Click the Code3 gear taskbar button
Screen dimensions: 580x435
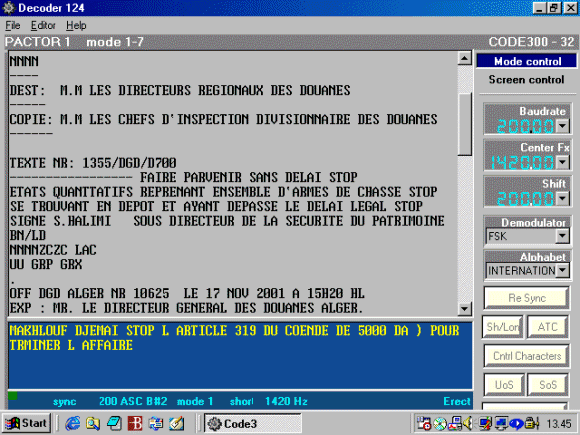253,424
